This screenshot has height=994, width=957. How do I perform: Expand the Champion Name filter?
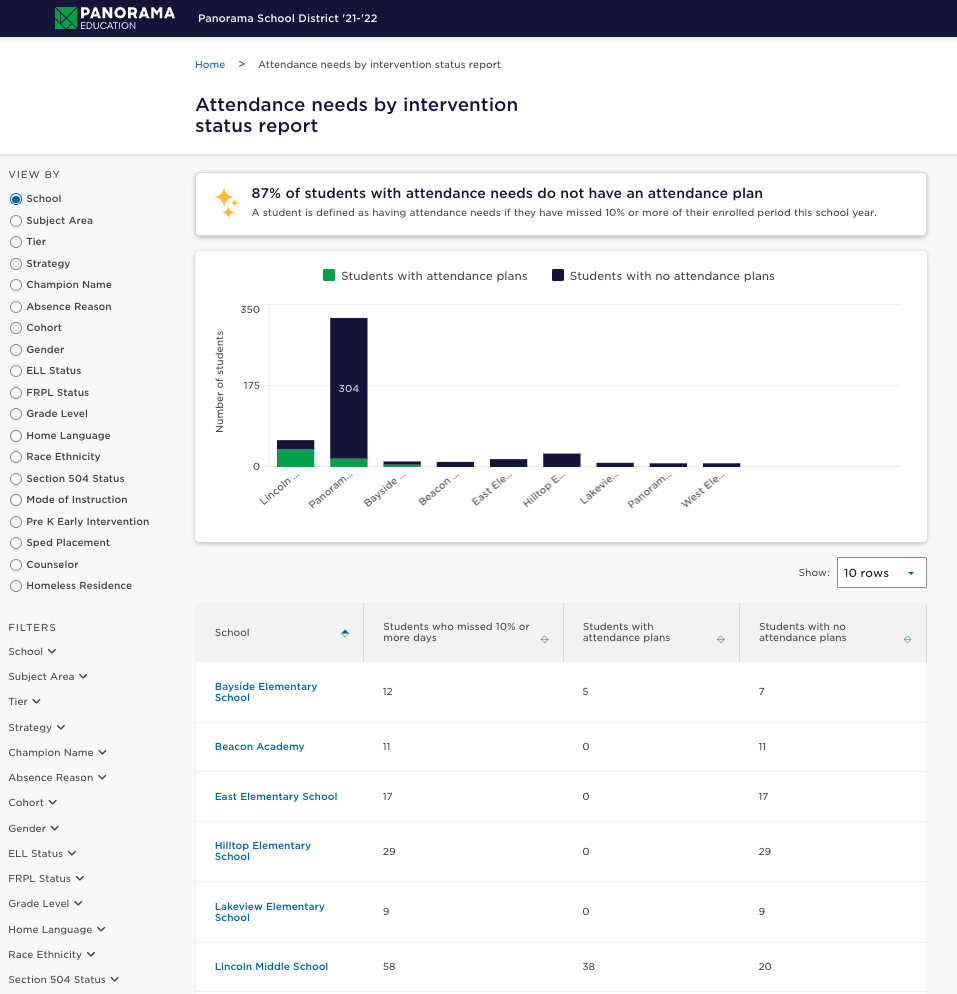click(x=58, y=752)
